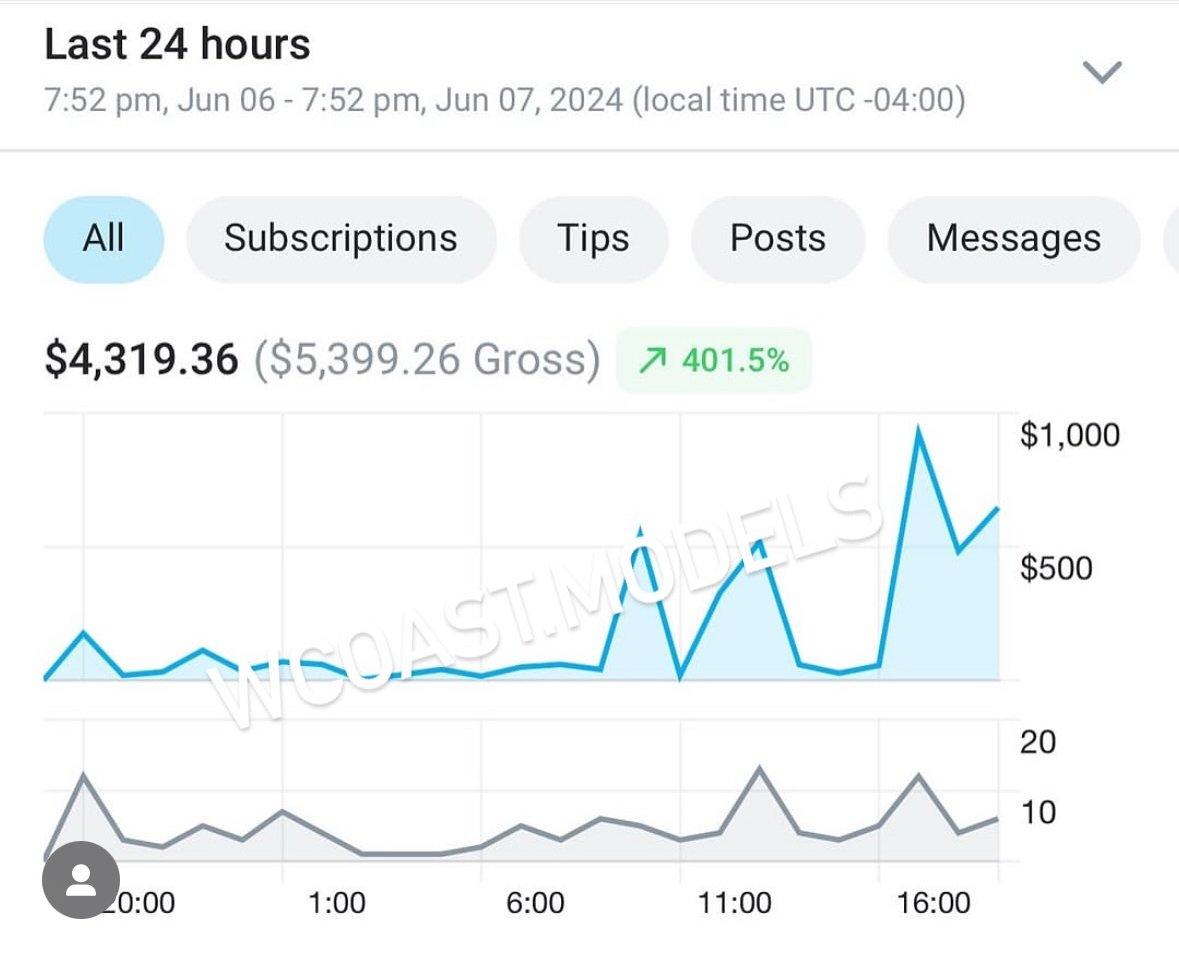
Task: Switch to the Tips filter
Action: click(x=593, y=239)
